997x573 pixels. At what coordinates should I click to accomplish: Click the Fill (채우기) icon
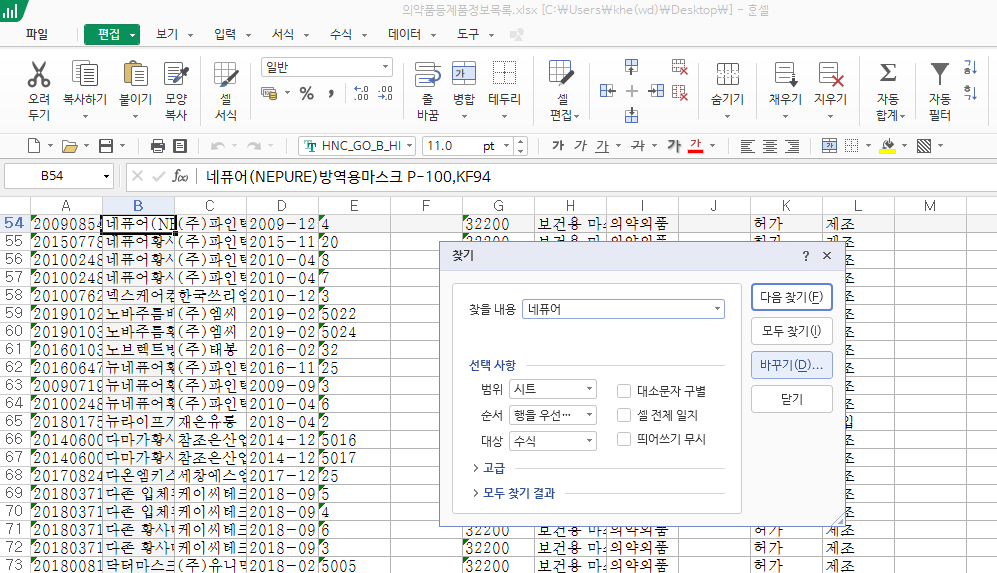click(785, 74)
